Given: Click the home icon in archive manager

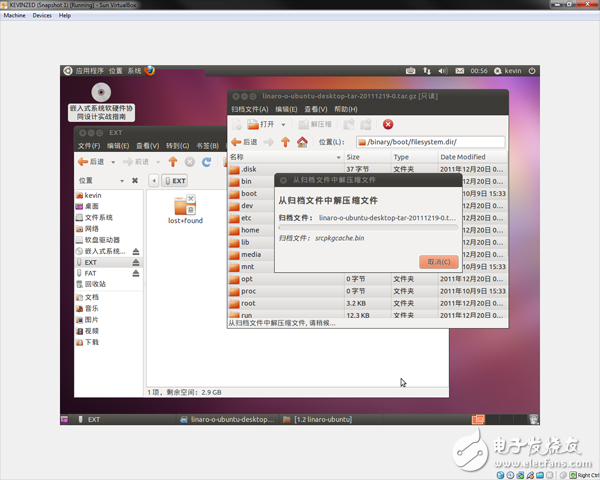Looking at the screenshot, I should click(x=302, y=142).
